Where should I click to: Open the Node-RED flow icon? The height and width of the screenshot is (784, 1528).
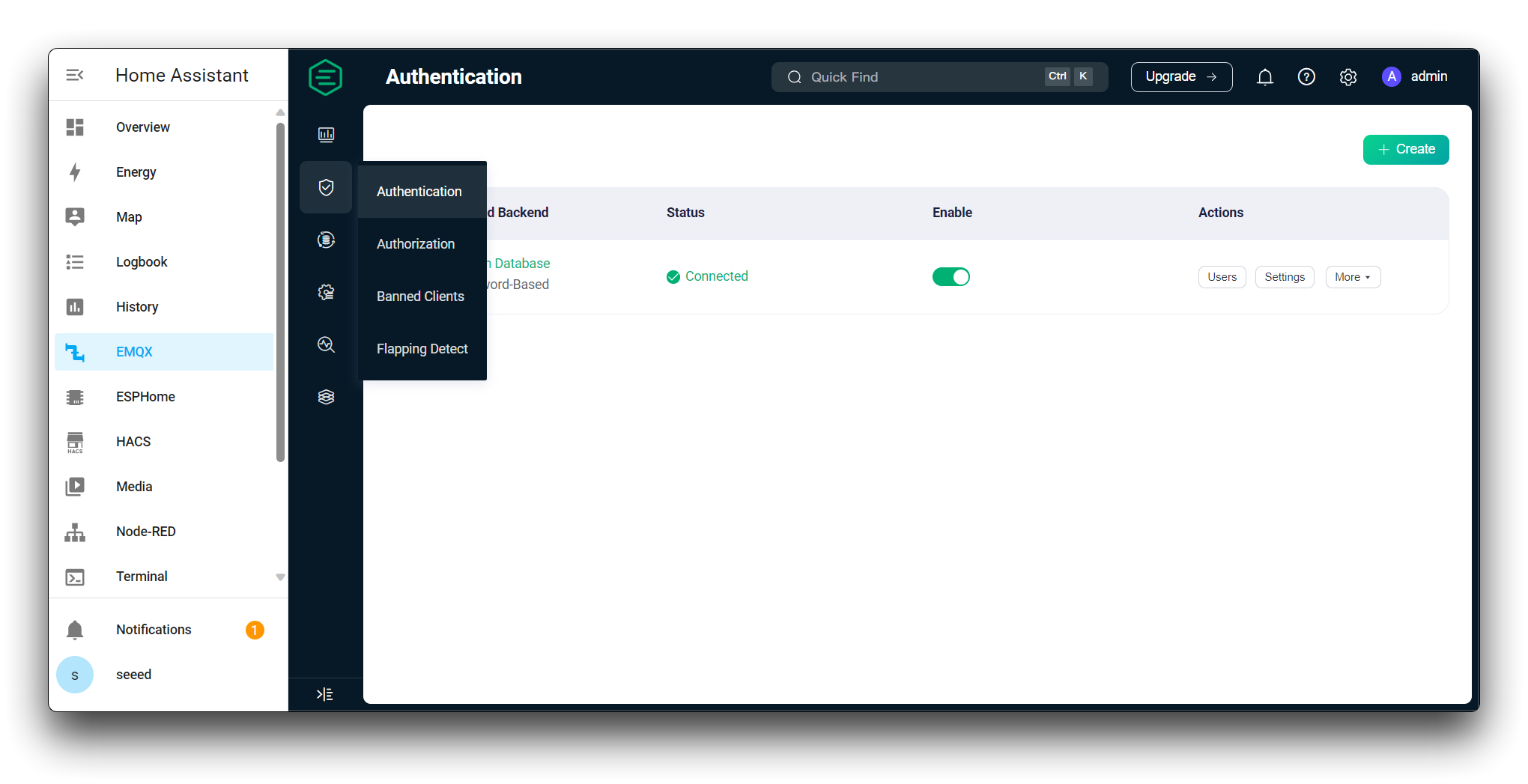(x=75, y=532)
